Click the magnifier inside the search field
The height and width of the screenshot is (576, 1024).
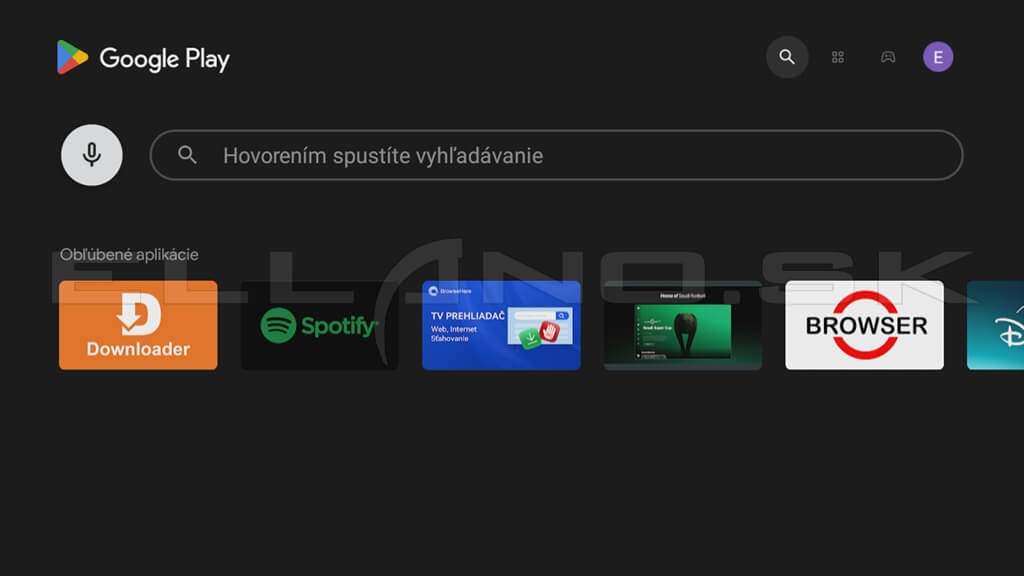click(x=187, y=155)
